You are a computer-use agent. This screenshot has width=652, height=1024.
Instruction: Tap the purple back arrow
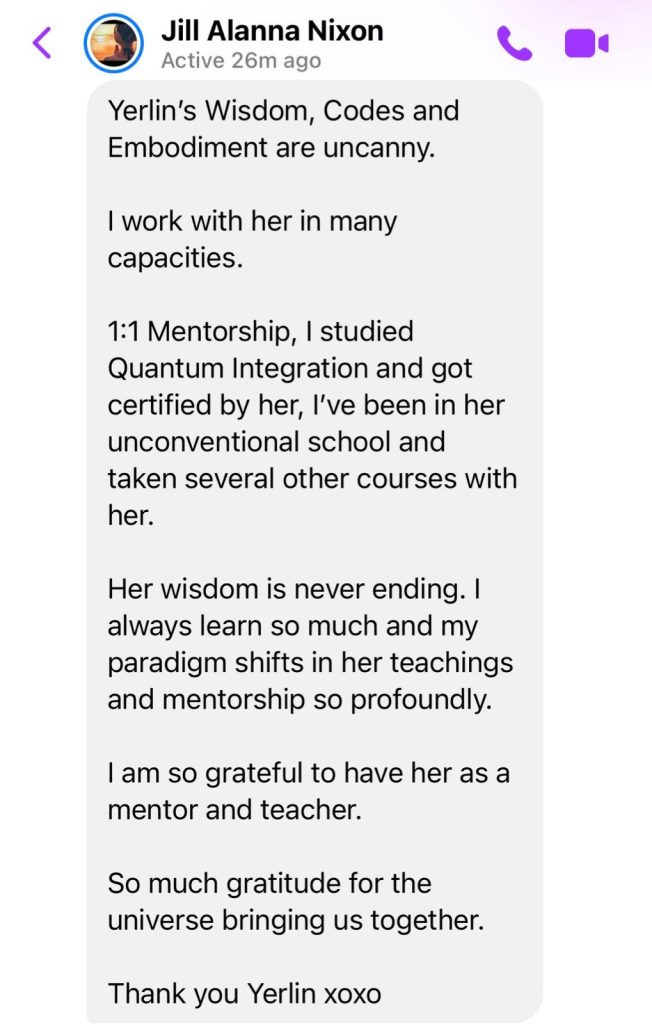click(42, 44)
